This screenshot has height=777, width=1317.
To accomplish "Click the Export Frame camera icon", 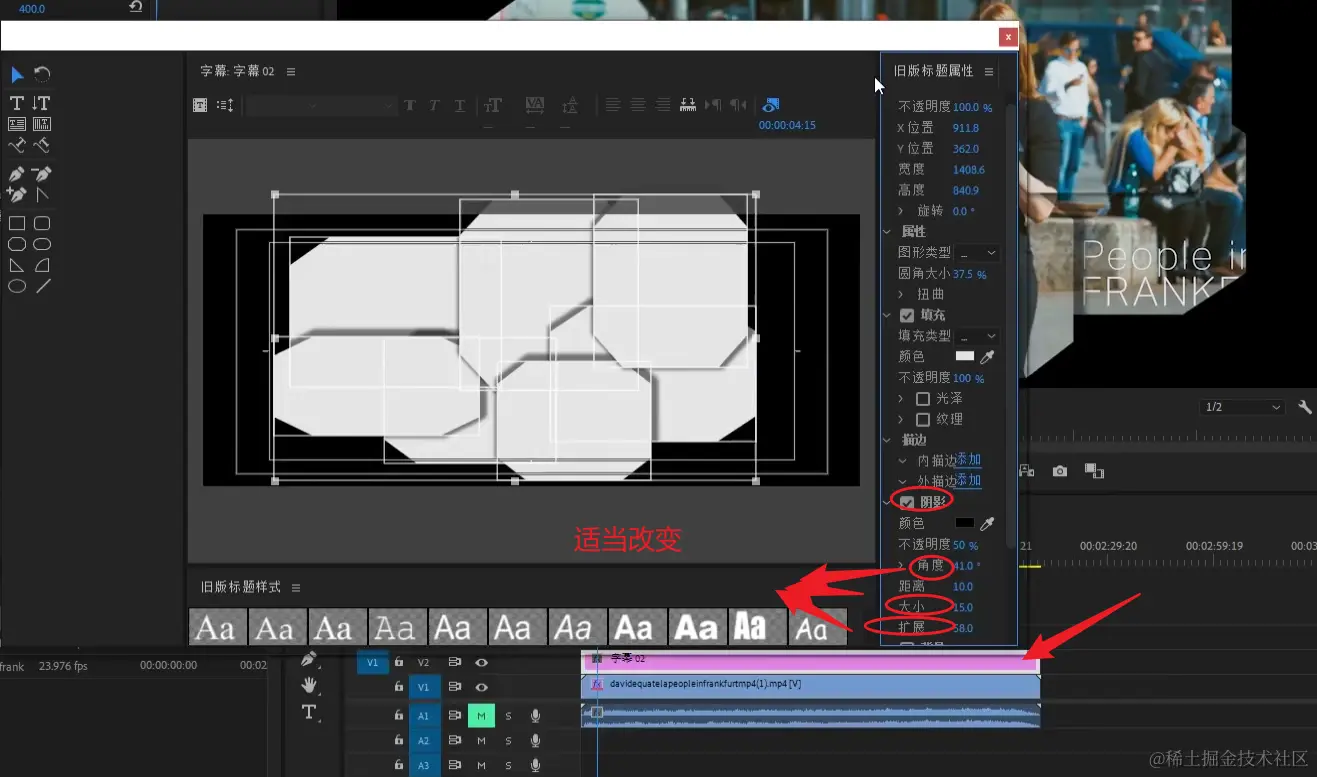I will click(x=1059, y=471).
